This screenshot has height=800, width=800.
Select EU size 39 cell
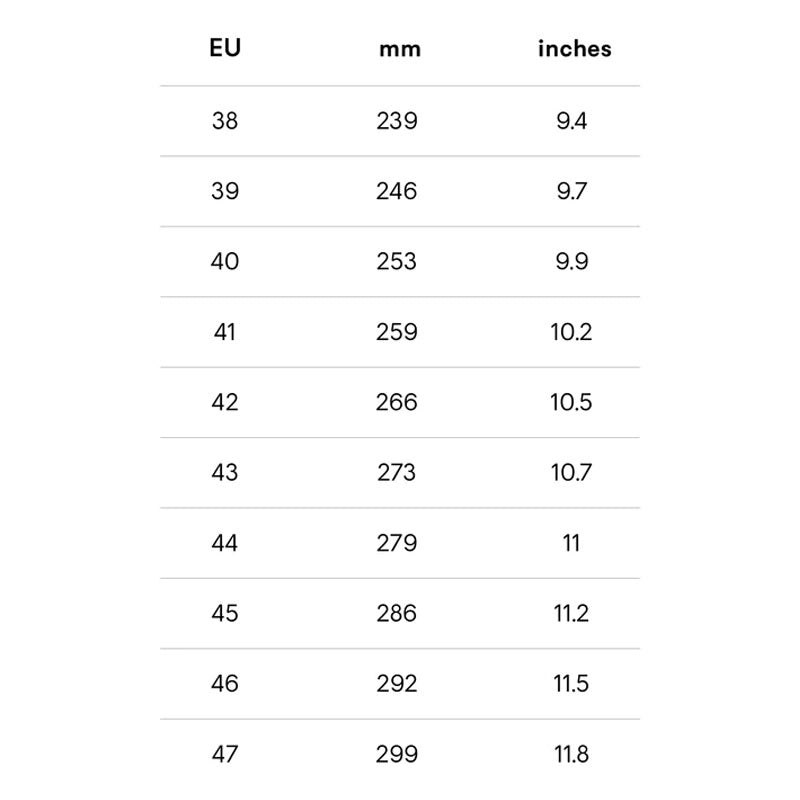point(225,191)
